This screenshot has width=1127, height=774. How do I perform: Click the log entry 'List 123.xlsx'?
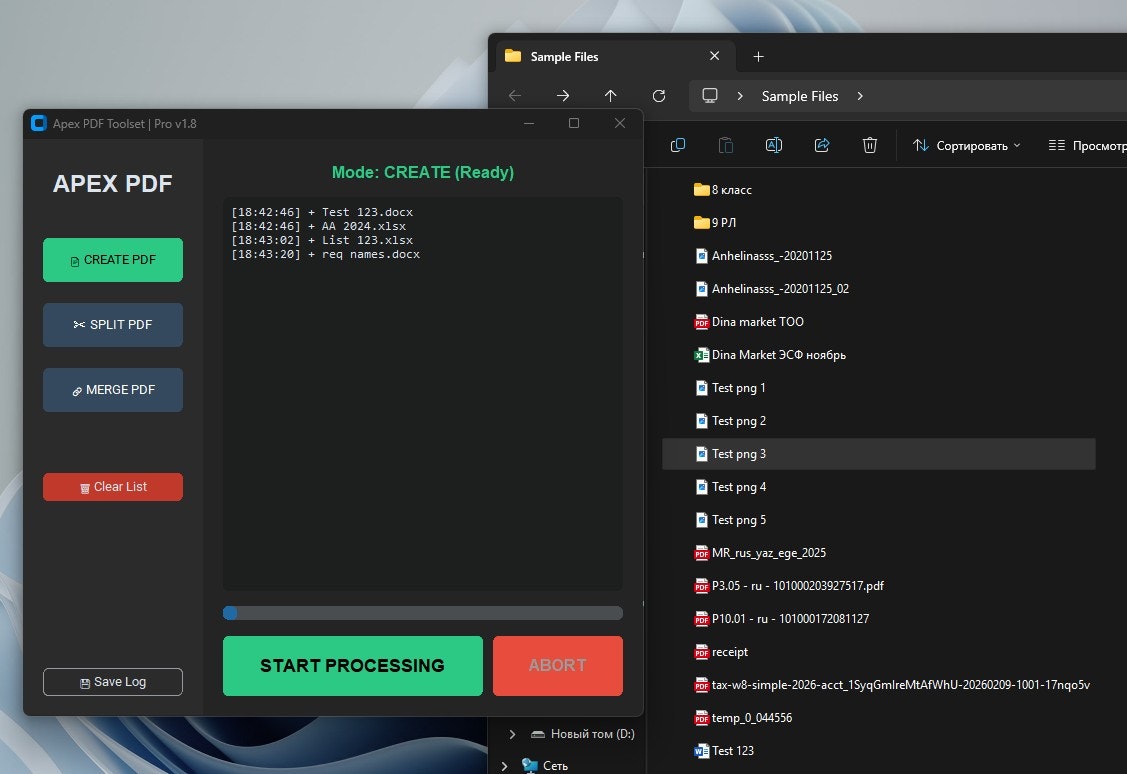(367, 240)
